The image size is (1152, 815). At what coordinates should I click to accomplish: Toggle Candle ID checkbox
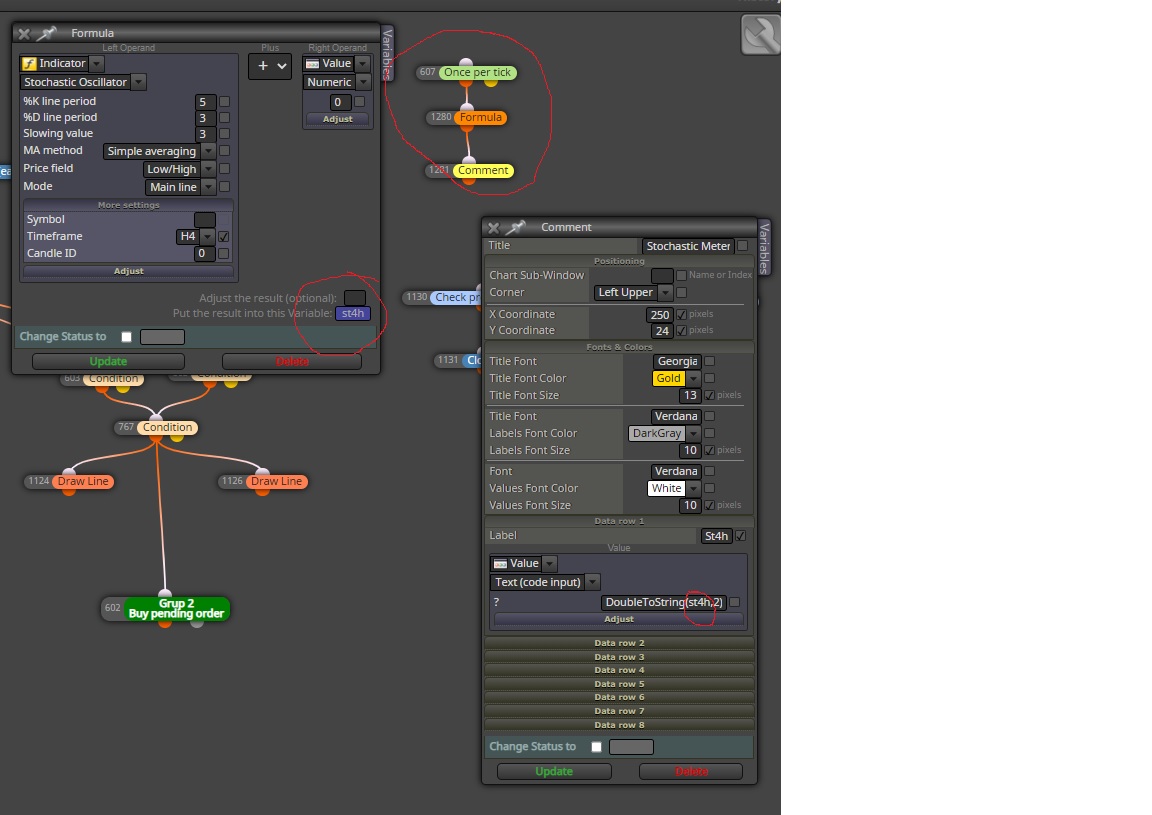pos(223,254)
